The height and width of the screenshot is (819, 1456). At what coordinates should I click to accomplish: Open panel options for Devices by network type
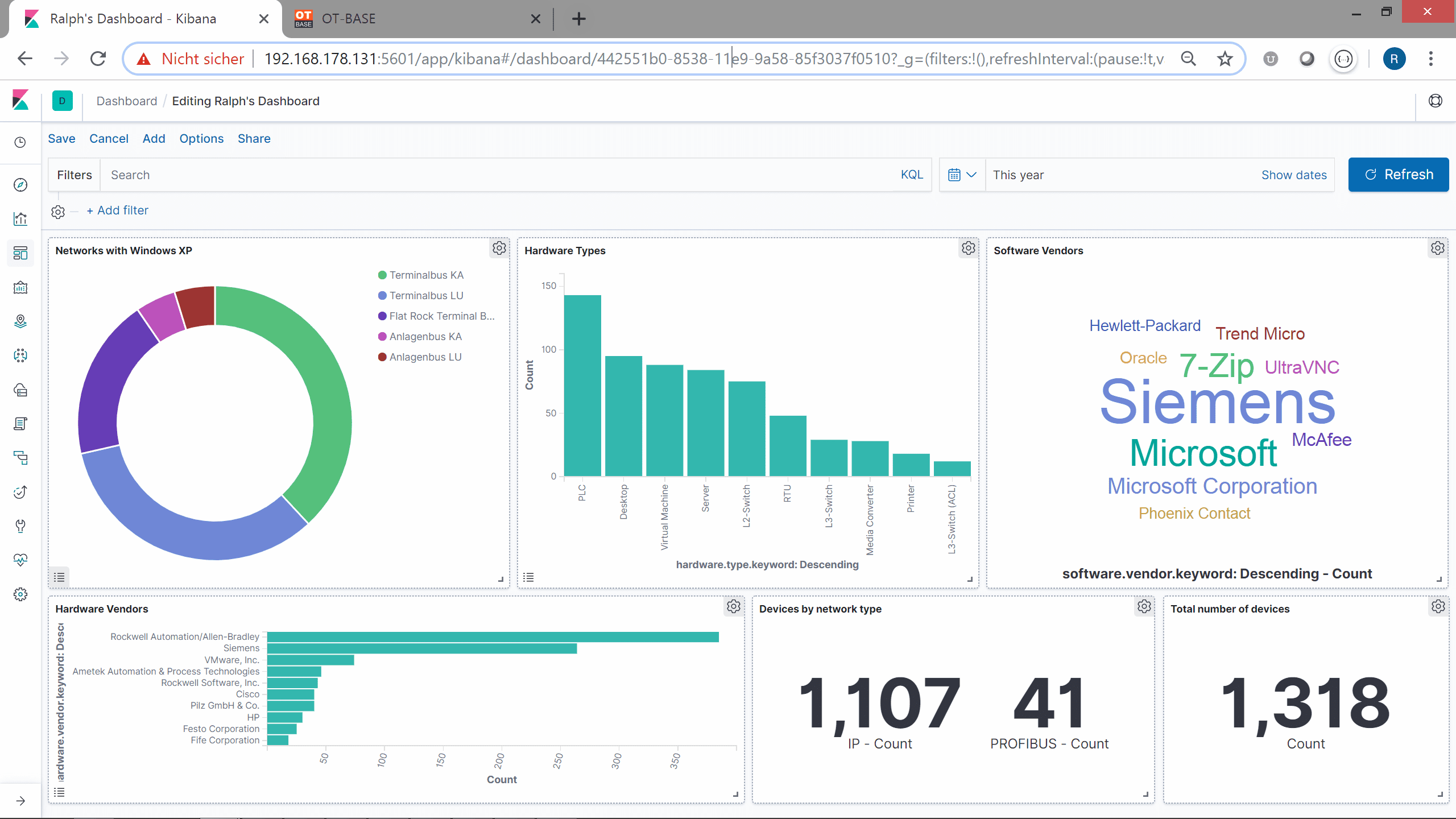(x=1144, y=606)
